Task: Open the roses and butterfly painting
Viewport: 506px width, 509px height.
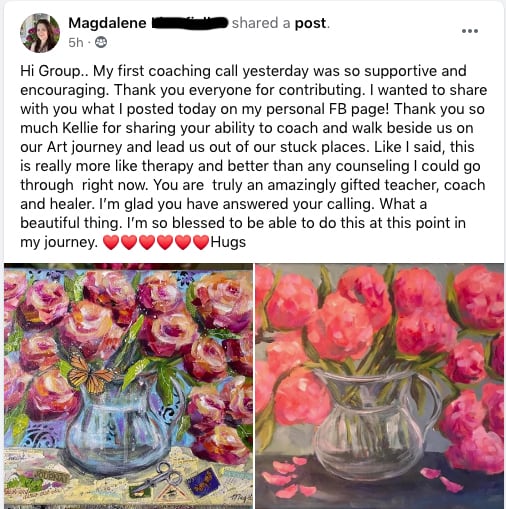Action: pos(128,386)
